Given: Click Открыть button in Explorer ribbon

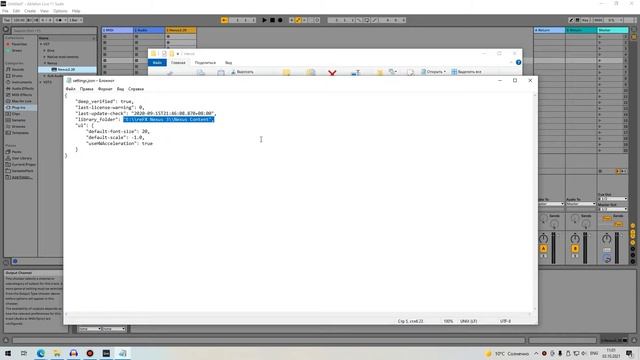Looking at the screenshot, I should [433, 72].
